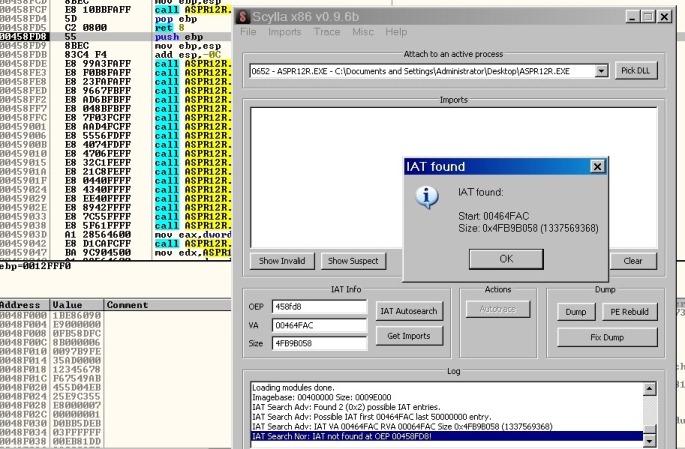The width and height of the screenshot is (685, 449).
Task: Click the Dump button
Action: point(576,312)
